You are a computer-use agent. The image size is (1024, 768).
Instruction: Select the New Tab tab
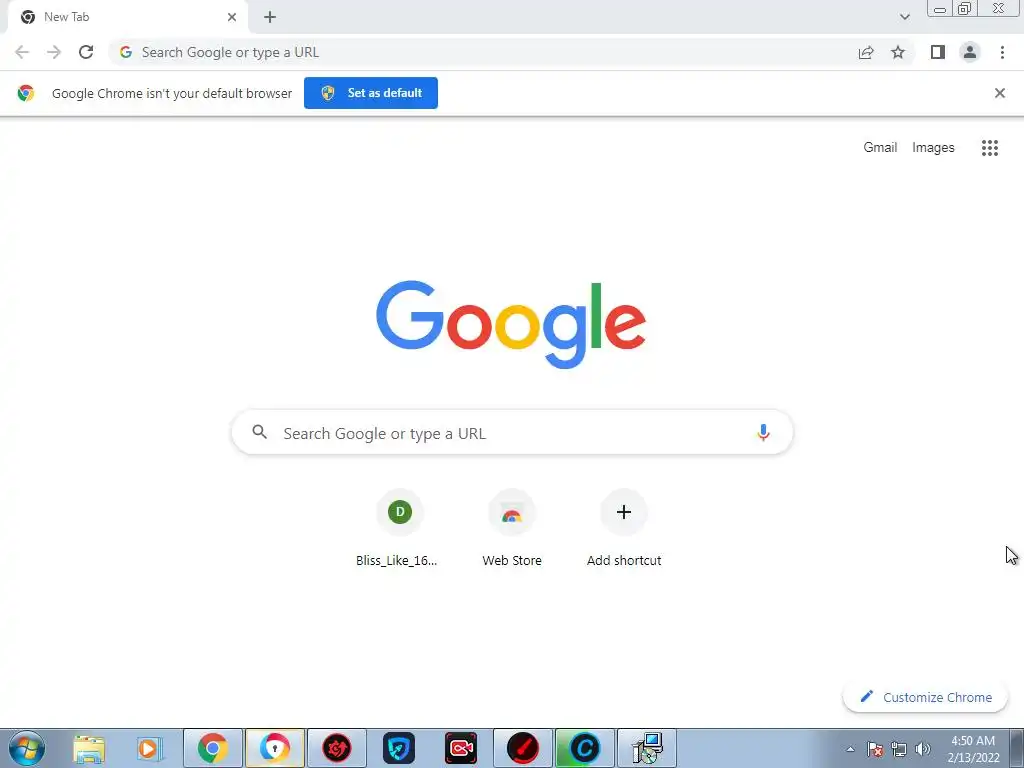127,17
